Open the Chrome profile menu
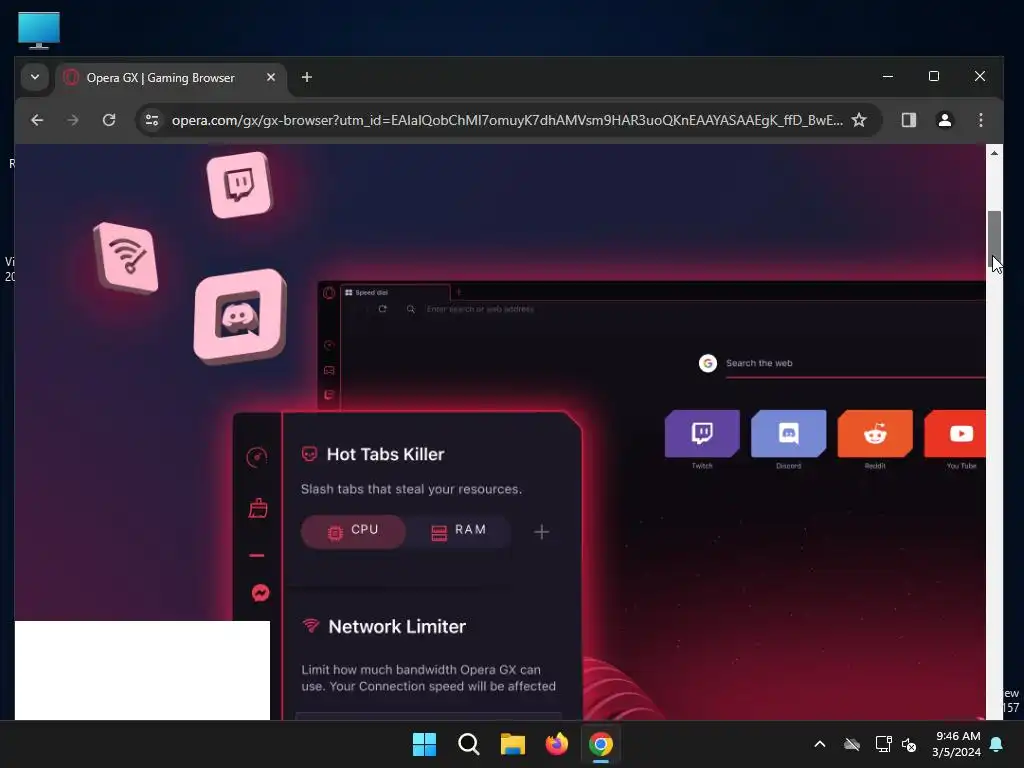The image size is (1024, 768). coord(944,120)
